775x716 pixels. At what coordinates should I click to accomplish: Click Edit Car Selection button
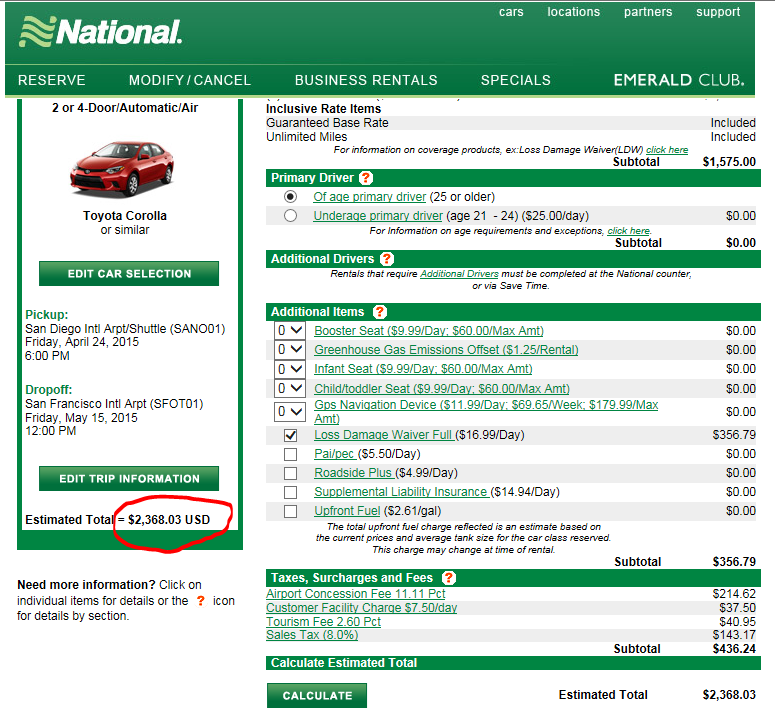coord(129,274)
